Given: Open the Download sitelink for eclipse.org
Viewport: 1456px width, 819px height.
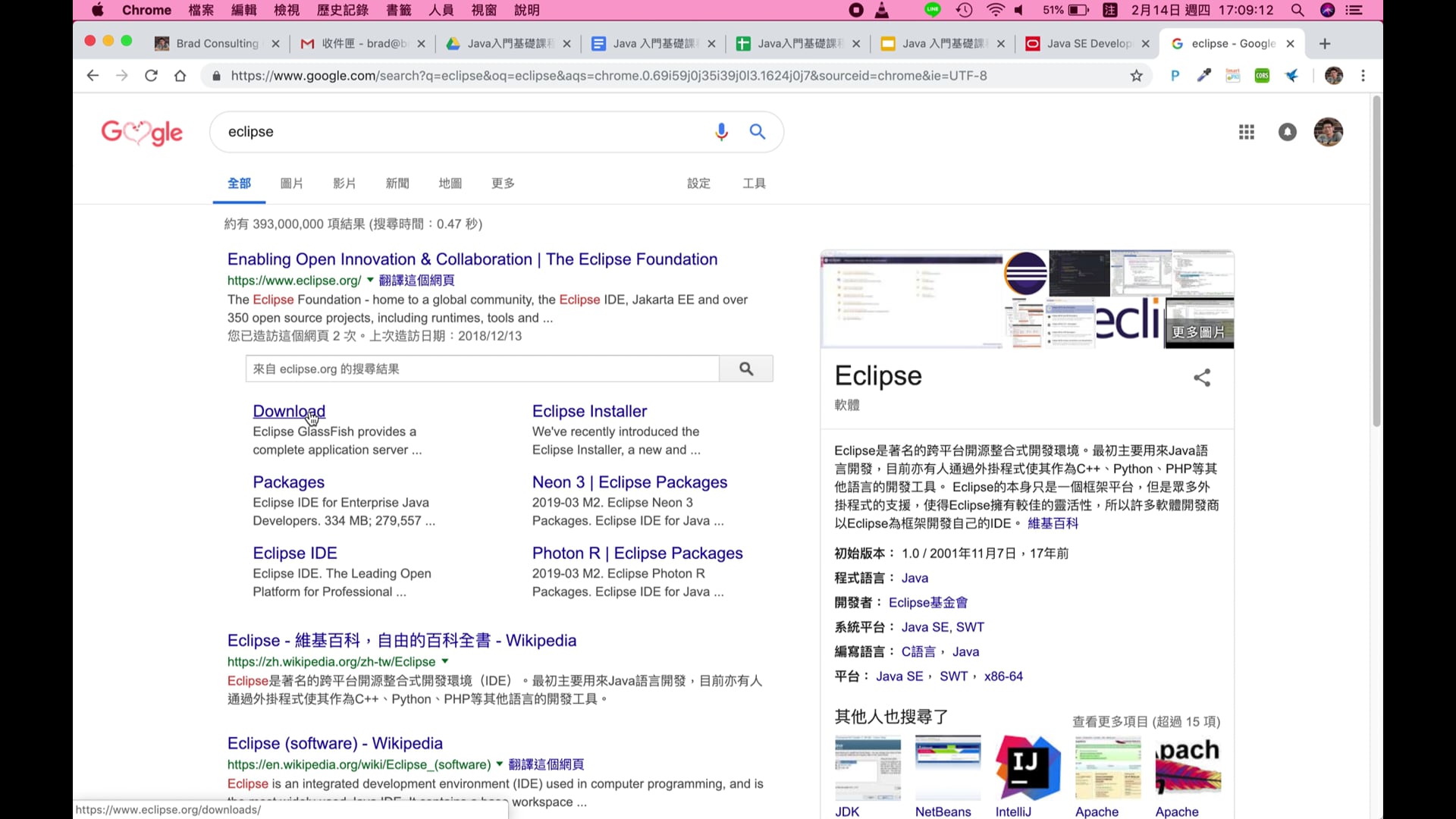Looking at the screenshot, I should coord(288,411).
